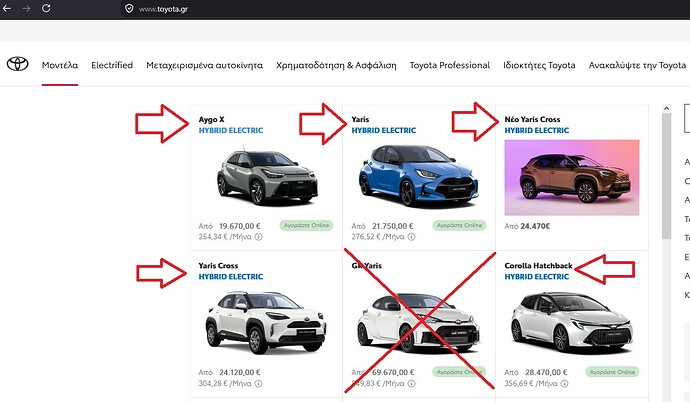
Task: Click Αγοράστε Online on Corolla Hatchback card
Action: pyautogui.click(x=612, y=372)
